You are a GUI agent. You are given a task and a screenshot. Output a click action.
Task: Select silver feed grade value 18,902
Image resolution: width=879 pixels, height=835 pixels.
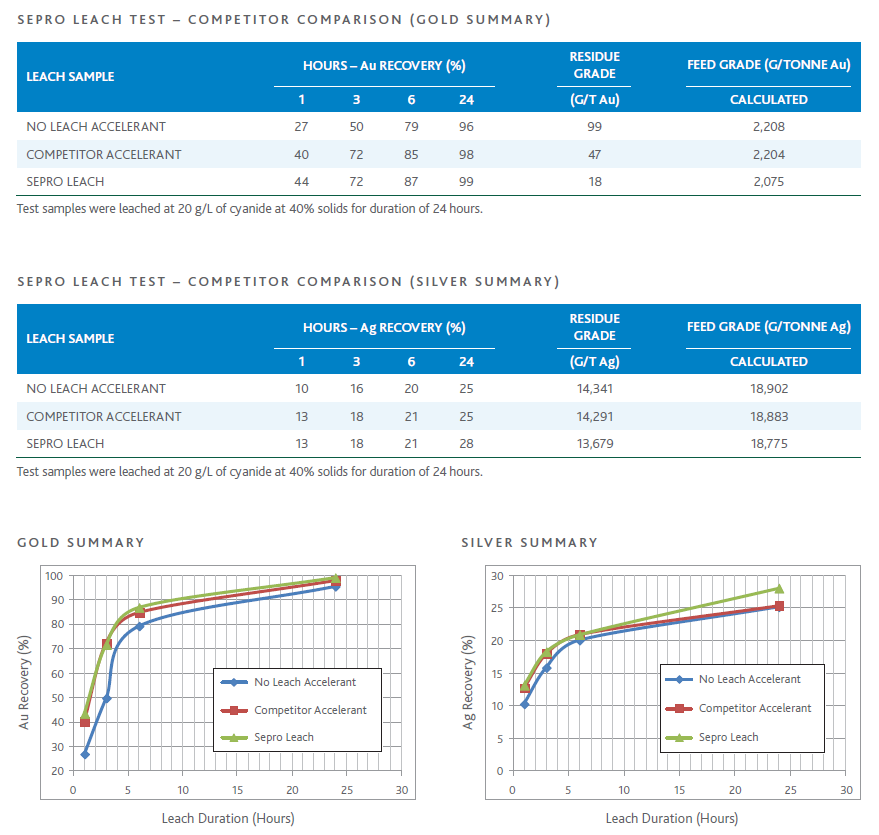tap(769, 389)
